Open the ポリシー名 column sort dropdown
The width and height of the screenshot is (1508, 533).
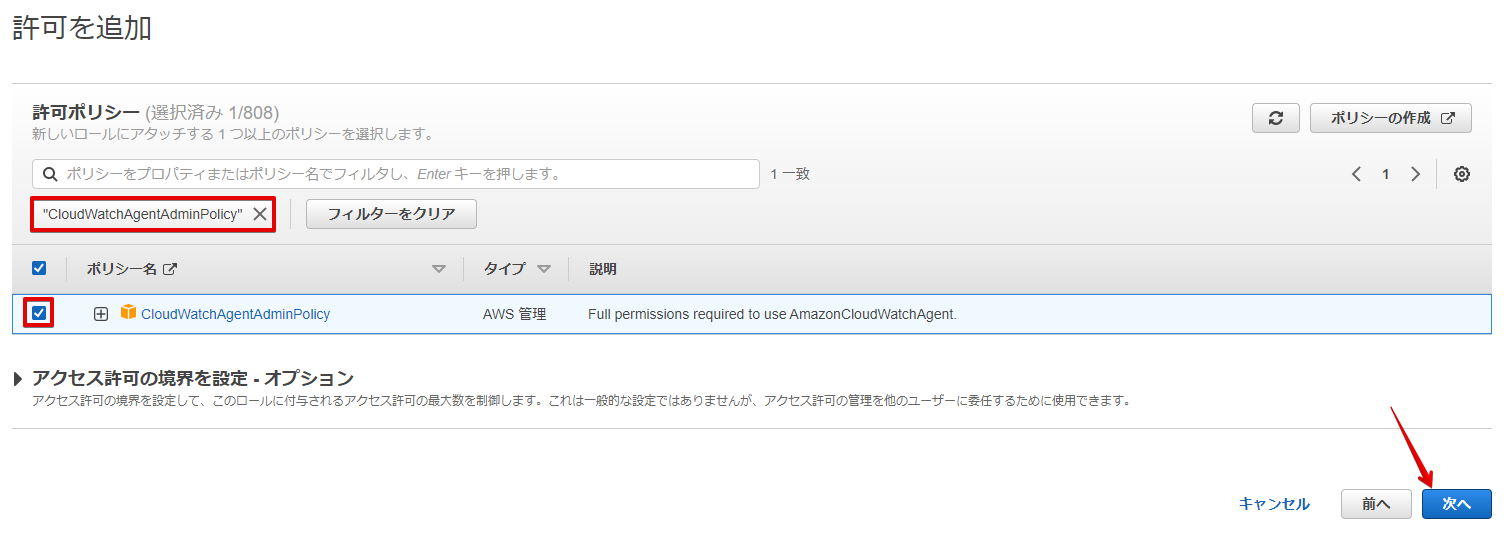(438, 269)
